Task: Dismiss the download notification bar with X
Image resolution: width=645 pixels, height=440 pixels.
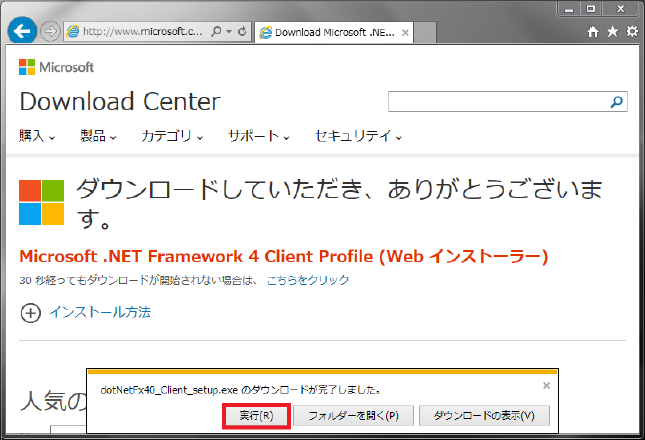Action: pos(546,385)
